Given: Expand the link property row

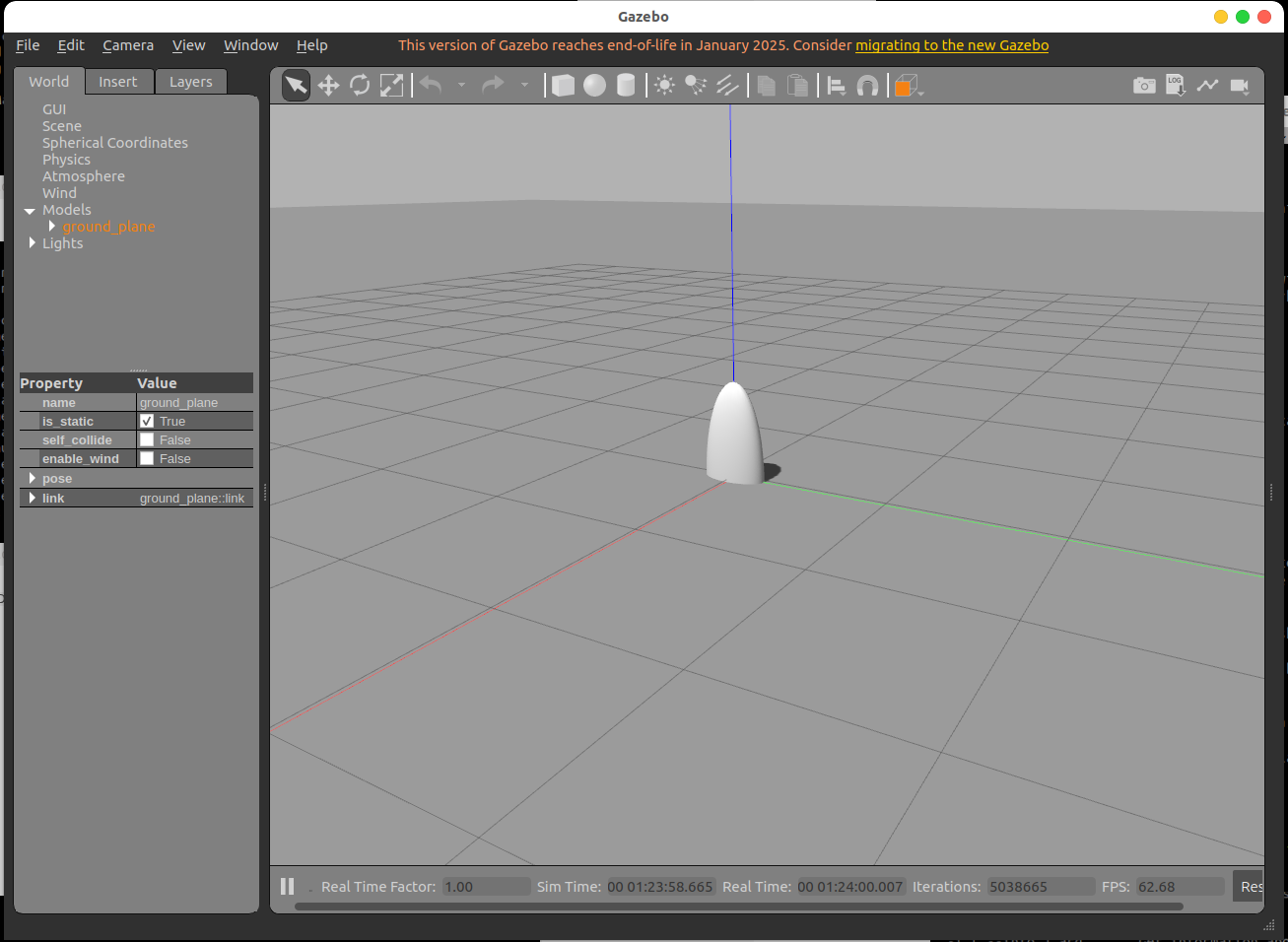Looking at the screenshot, I should tap(33, 498).
